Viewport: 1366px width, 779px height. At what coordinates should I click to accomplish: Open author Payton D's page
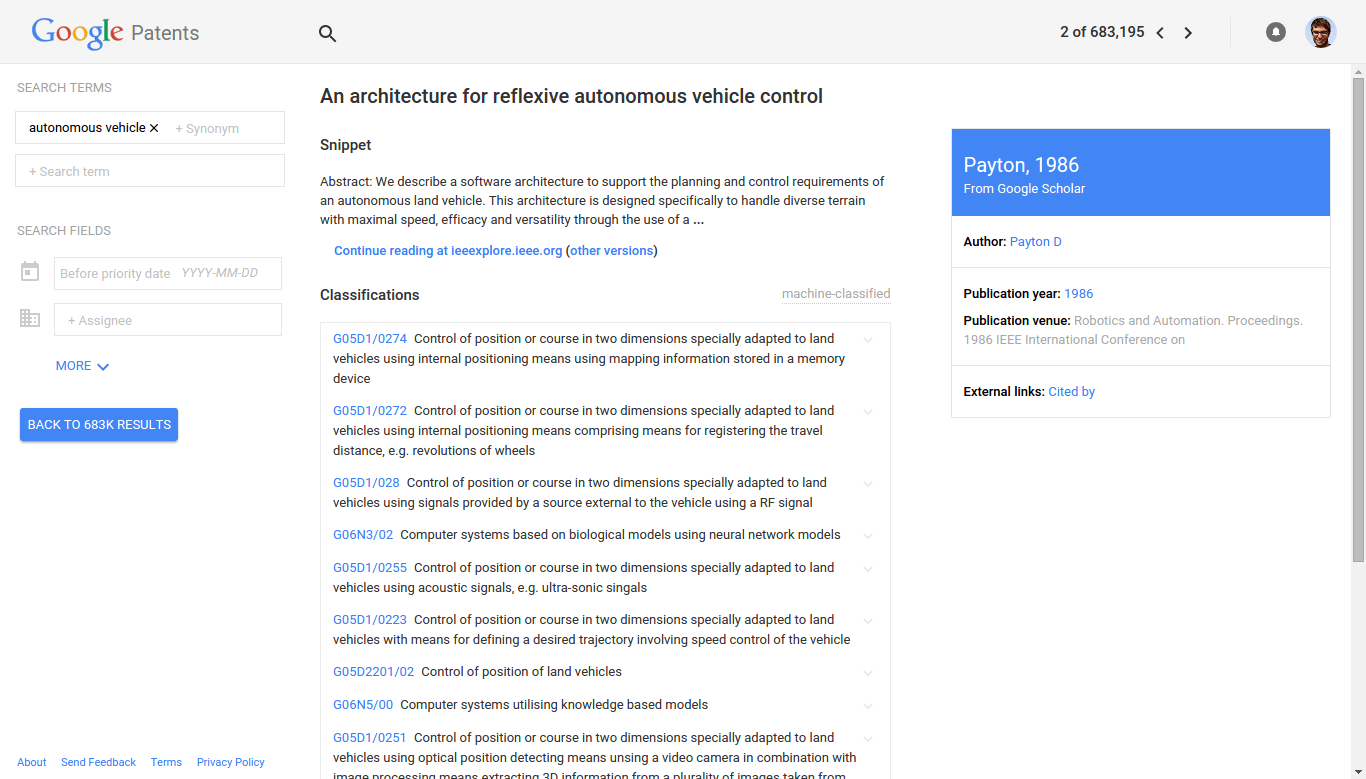pyautogui.click(x=1035, y=241)
